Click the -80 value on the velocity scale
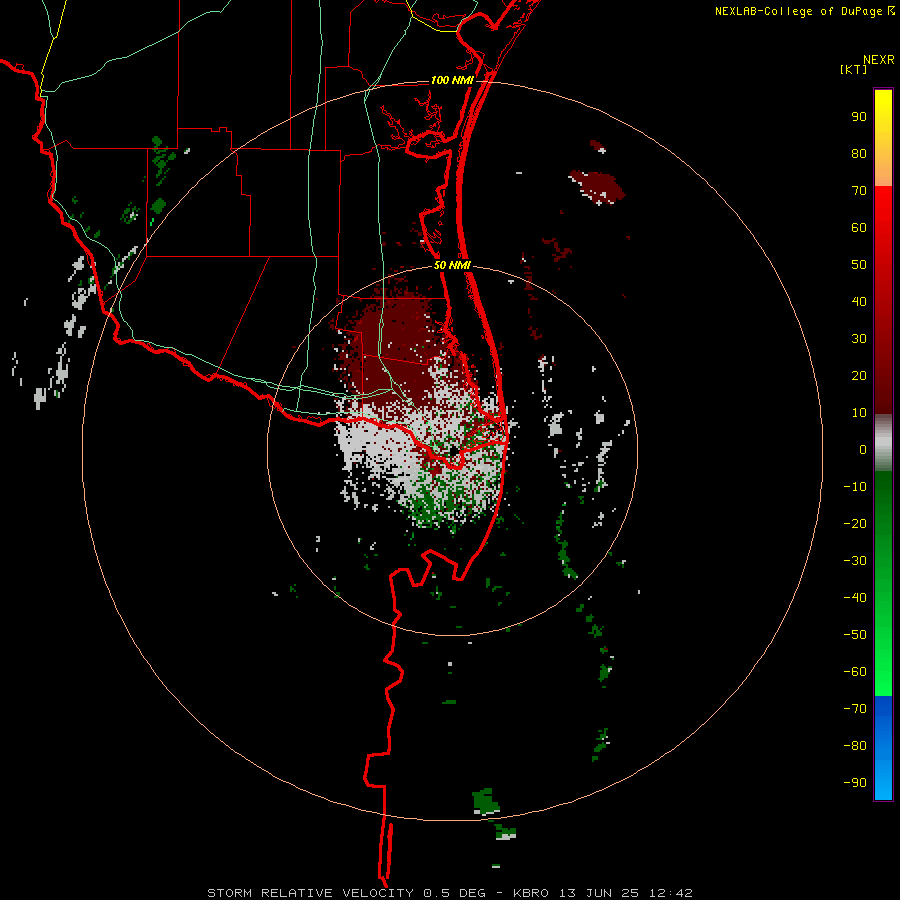 pyautogui.click(x=855, y=746)
